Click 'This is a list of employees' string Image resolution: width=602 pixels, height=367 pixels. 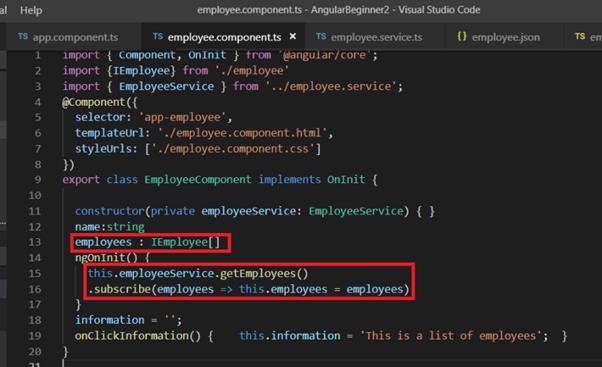click(x=451, y=336)
